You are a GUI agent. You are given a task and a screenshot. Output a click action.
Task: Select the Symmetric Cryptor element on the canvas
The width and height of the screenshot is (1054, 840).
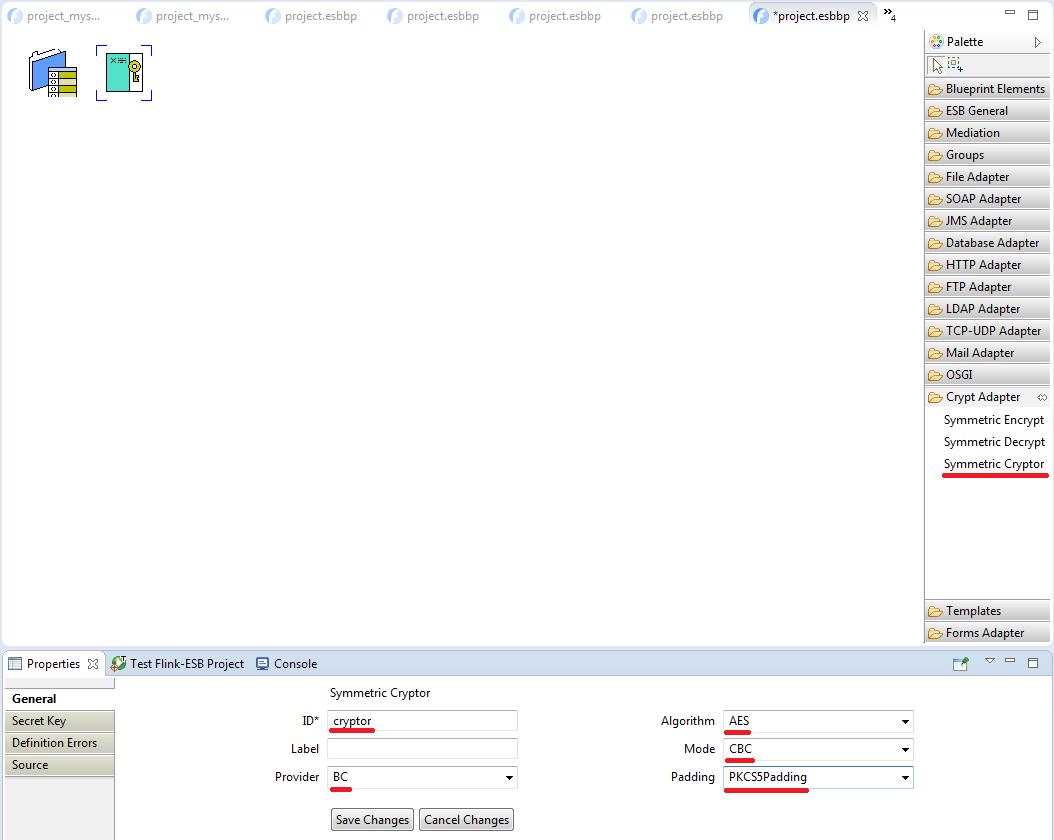tap(124, 73)
